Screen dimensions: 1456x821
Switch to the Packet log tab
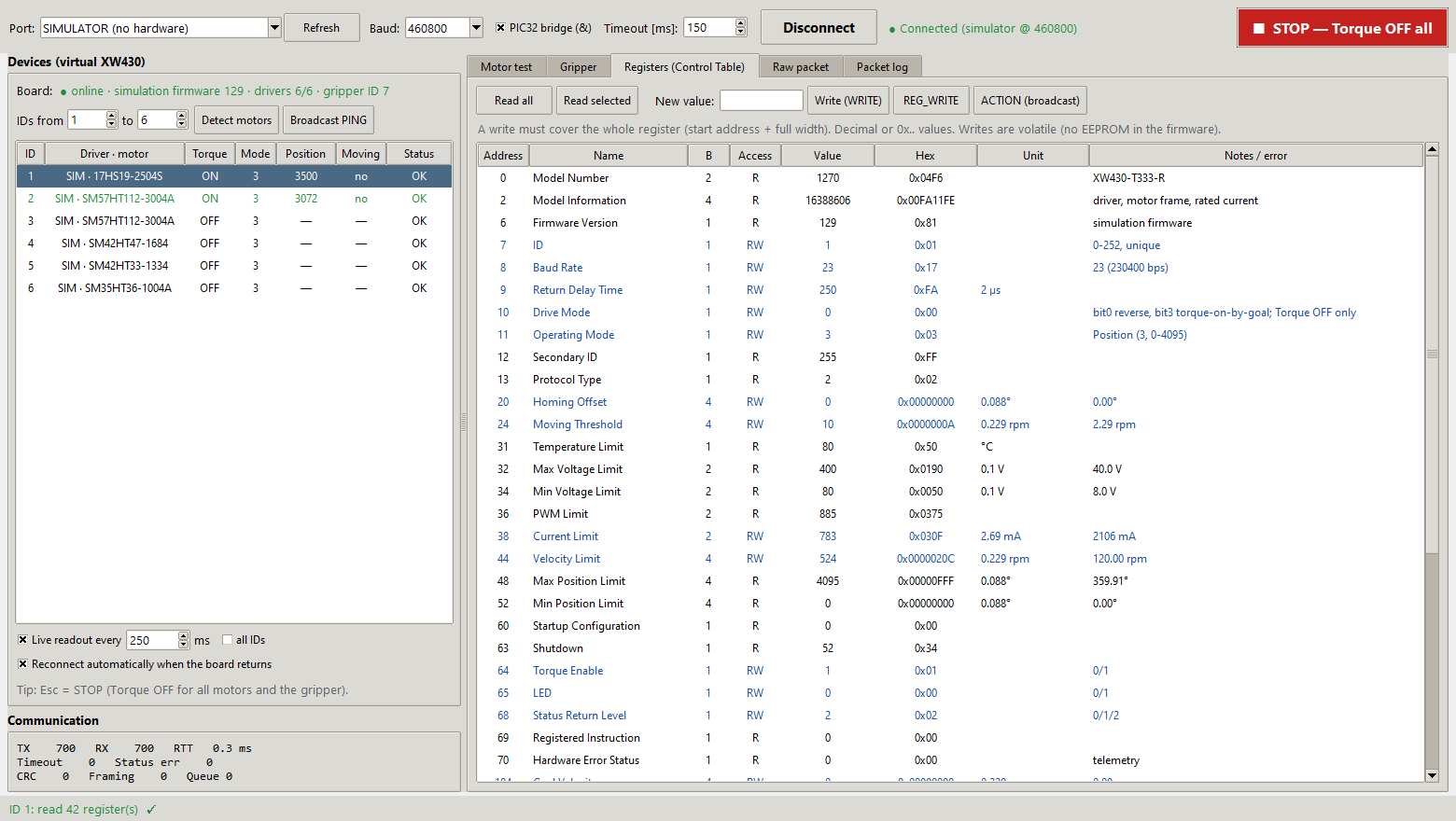tap(882, 67)
